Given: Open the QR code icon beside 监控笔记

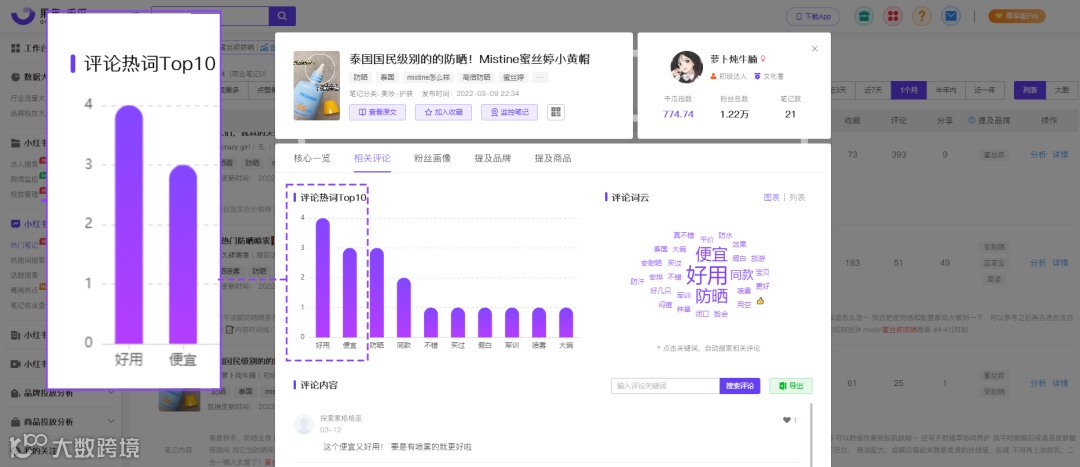Looking at the screenshot, I should click(x=556, y=112).
